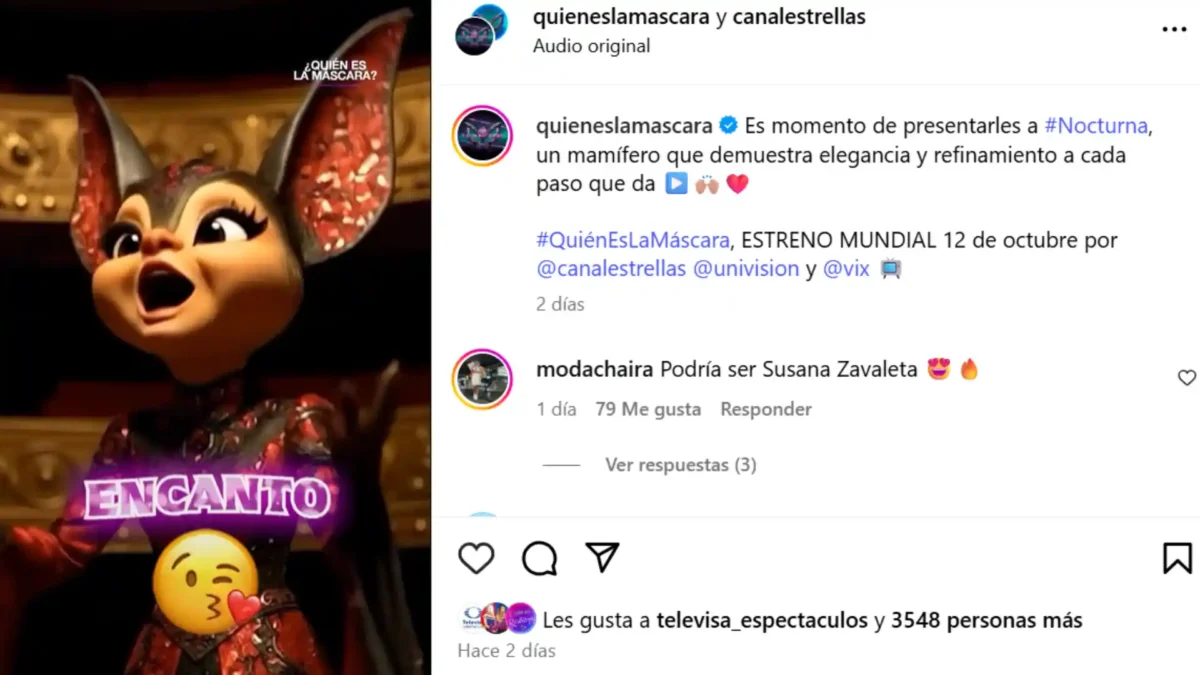Click canalestrellas in the post header
Image resolution: width=1200 pixels, height=675 pixels.
[799, 17]
